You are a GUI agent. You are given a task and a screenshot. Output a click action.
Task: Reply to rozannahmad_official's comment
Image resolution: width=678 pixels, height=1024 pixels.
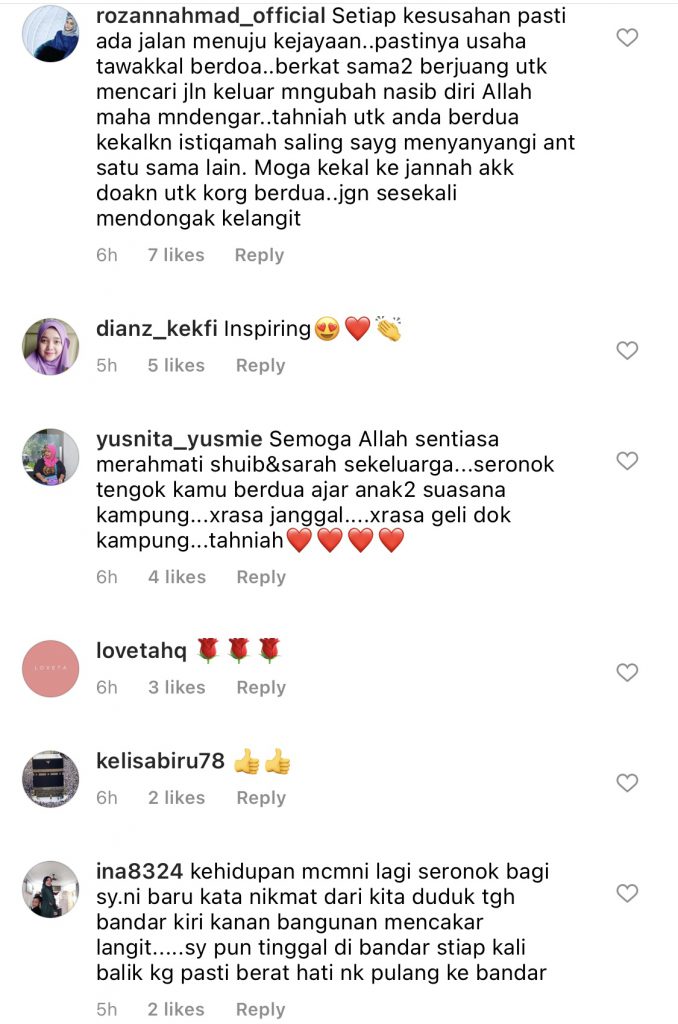259,255
